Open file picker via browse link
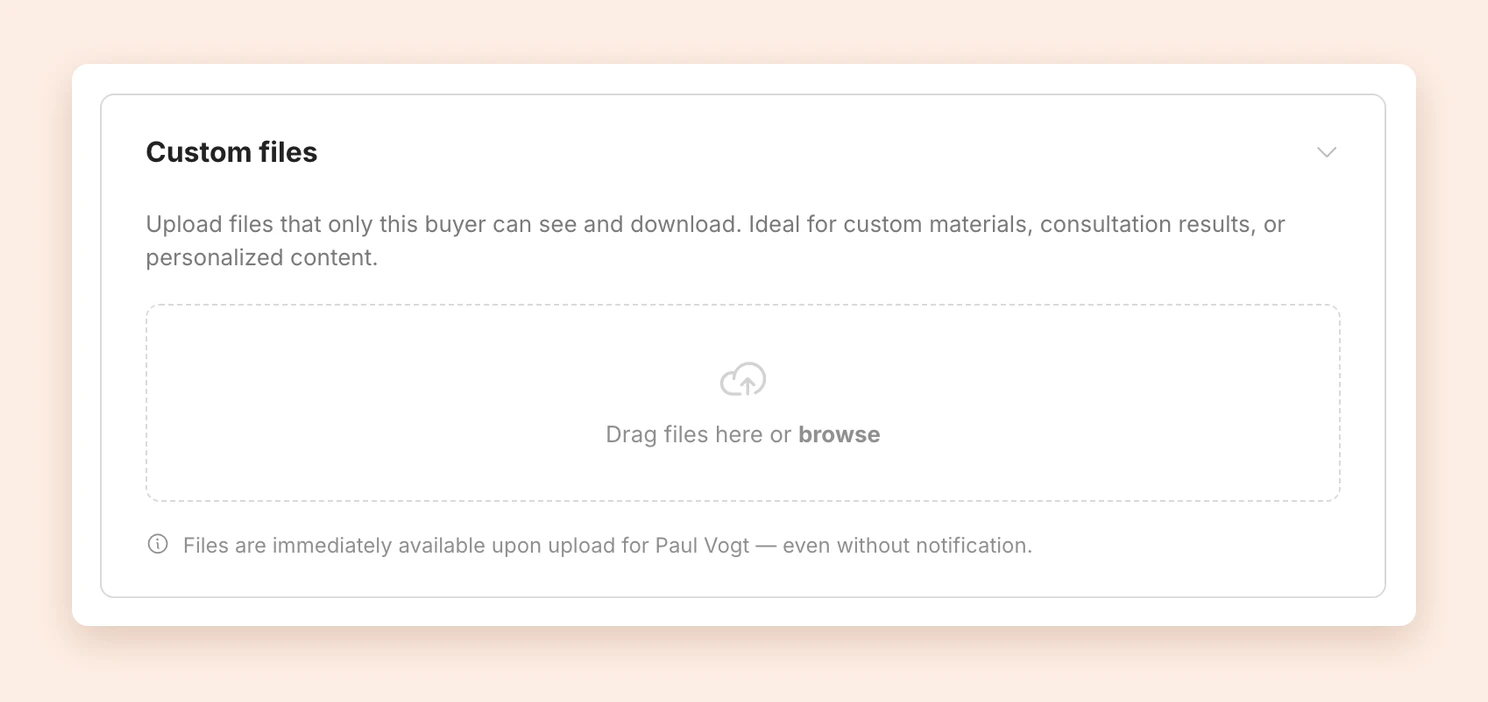Image resolution: width=1488 pixels, height=702 pixels. point(839,435)
